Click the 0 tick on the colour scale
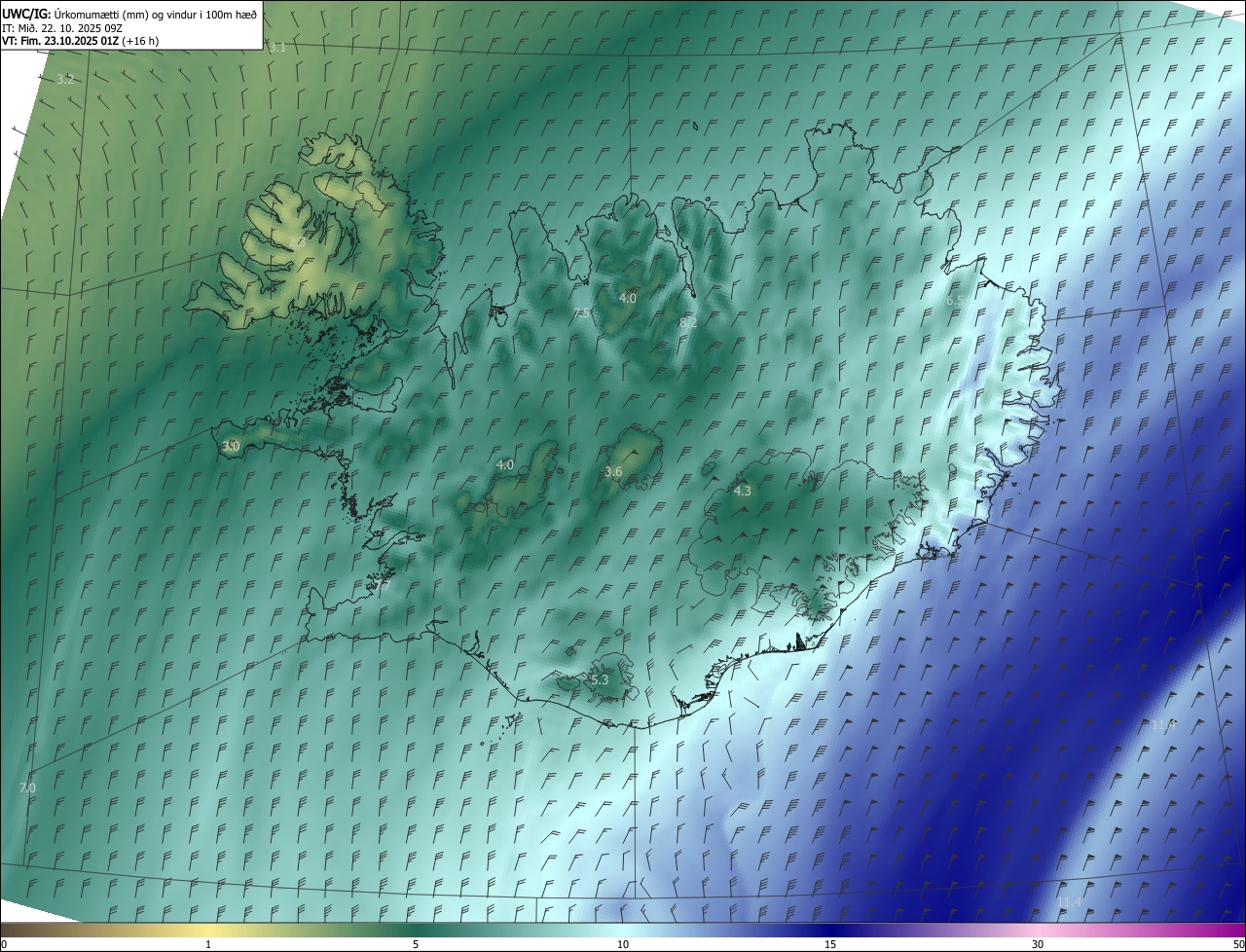1246x952 pixels. coord(4,944)
